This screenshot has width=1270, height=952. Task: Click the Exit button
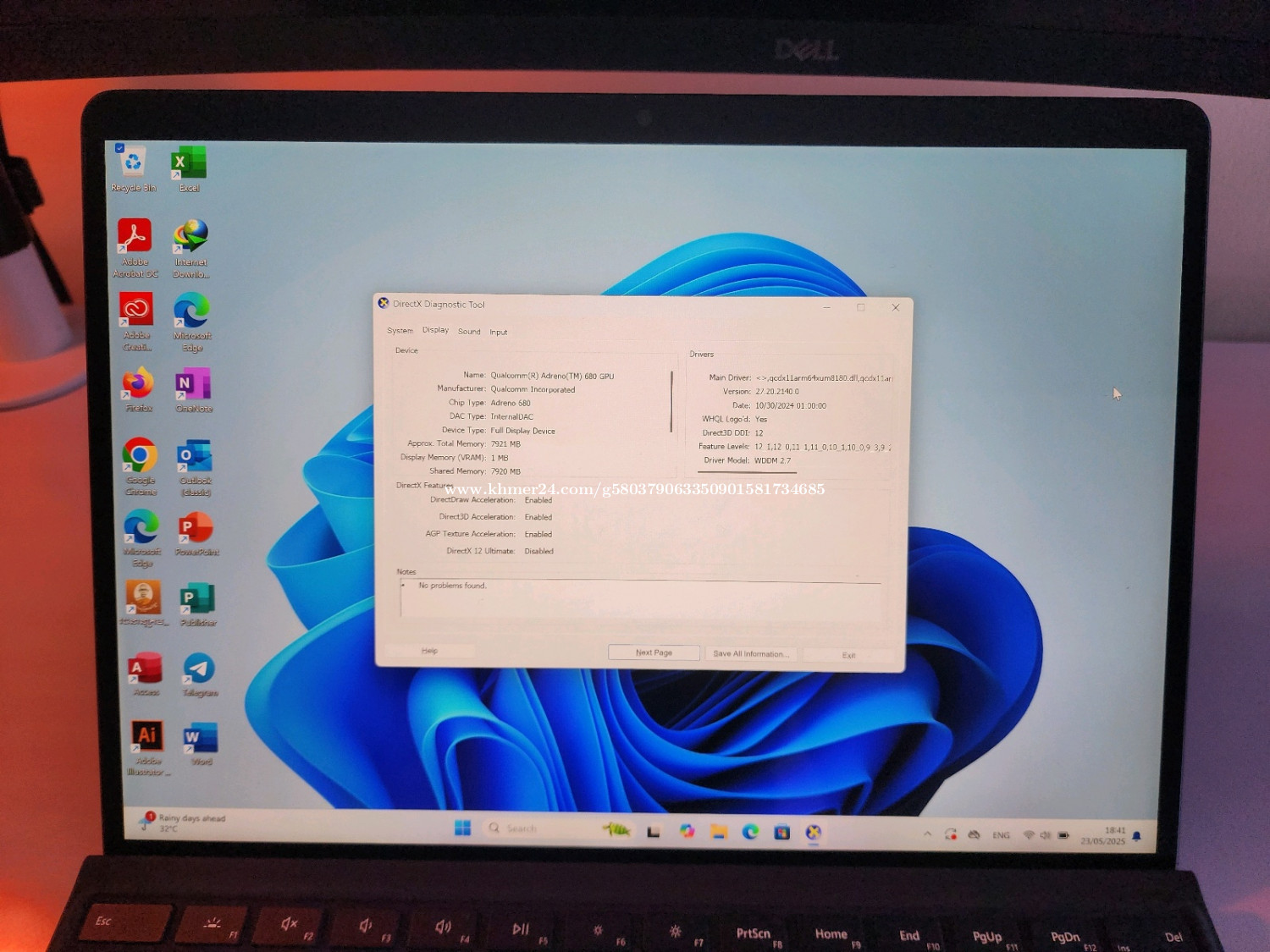coord(848,655)
